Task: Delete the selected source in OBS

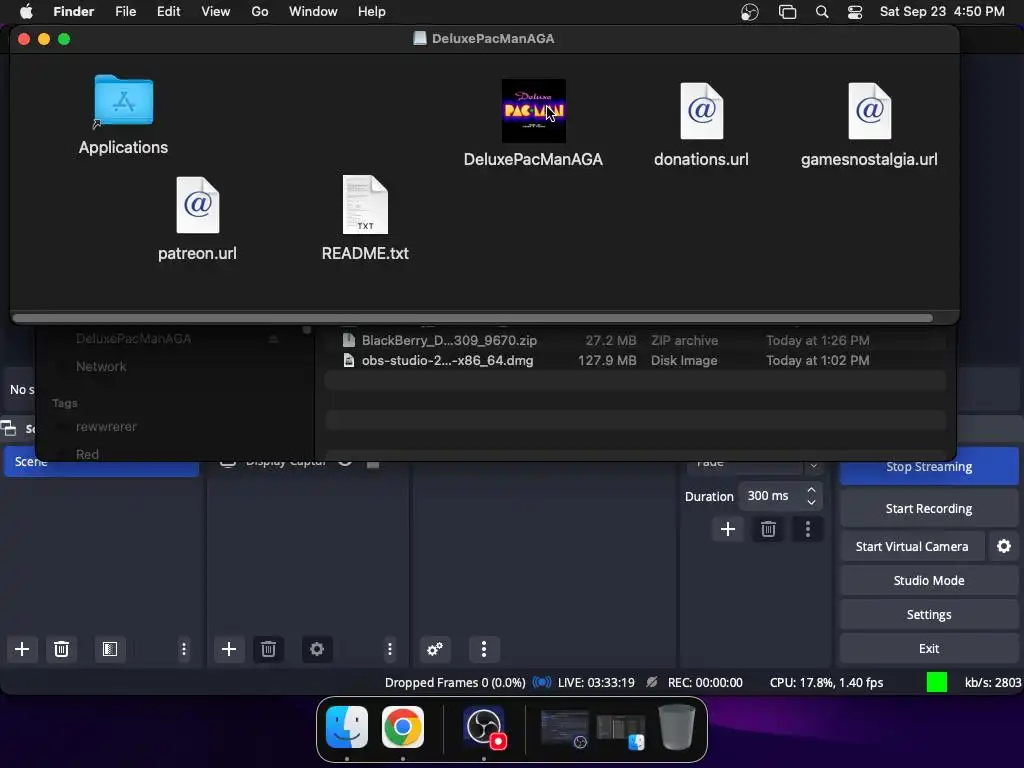Action: coord(268,649)
